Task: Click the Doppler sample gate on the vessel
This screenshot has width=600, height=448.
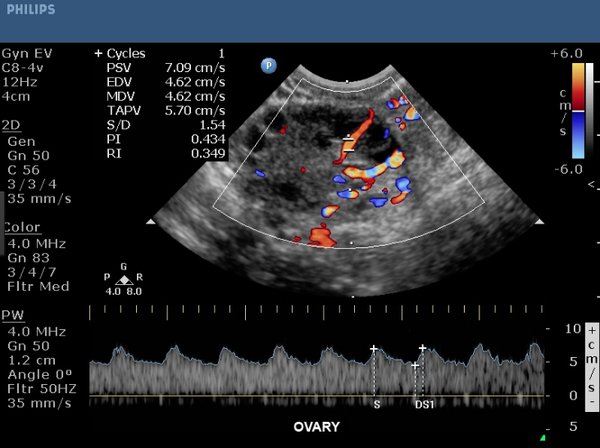Action: [349, 138]
